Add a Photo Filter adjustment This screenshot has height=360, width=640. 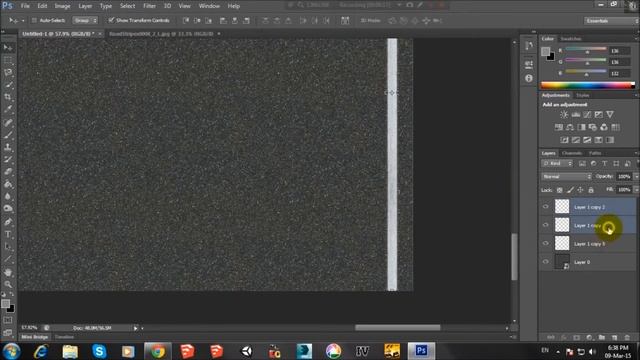click(x=593, y=127)
